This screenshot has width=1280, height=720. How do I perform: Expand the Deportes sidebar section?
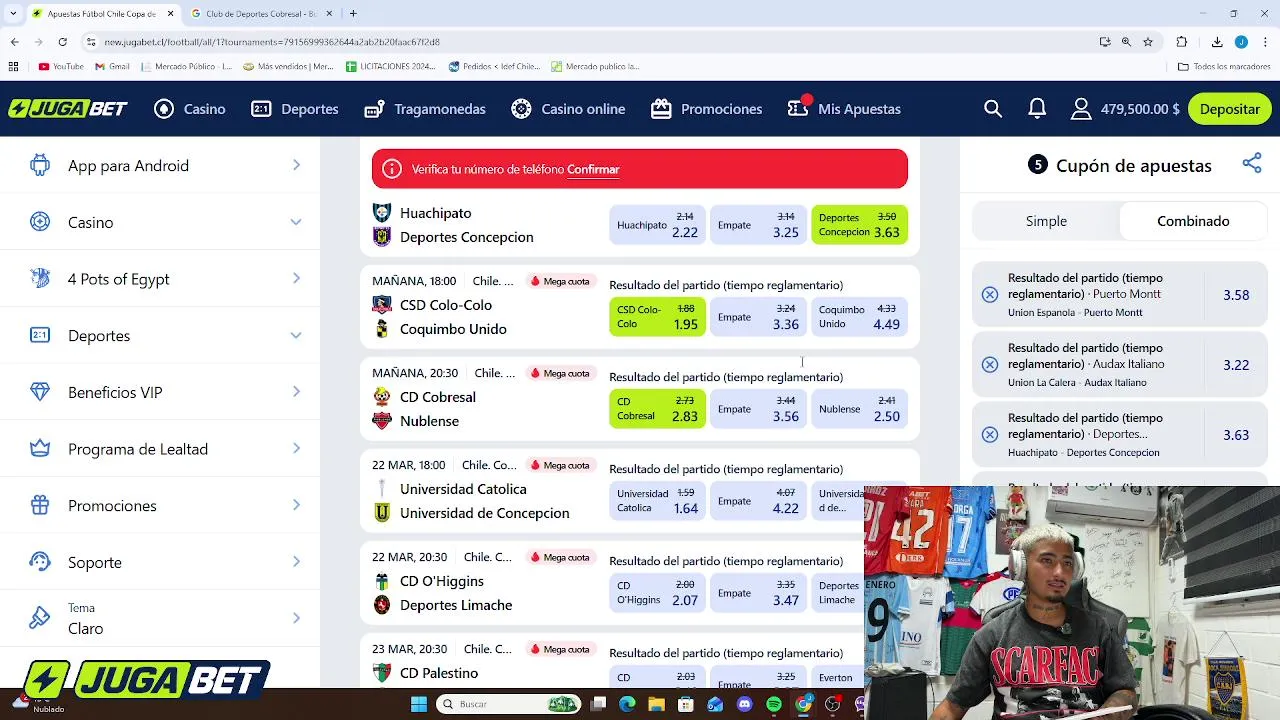pos(296,335)
